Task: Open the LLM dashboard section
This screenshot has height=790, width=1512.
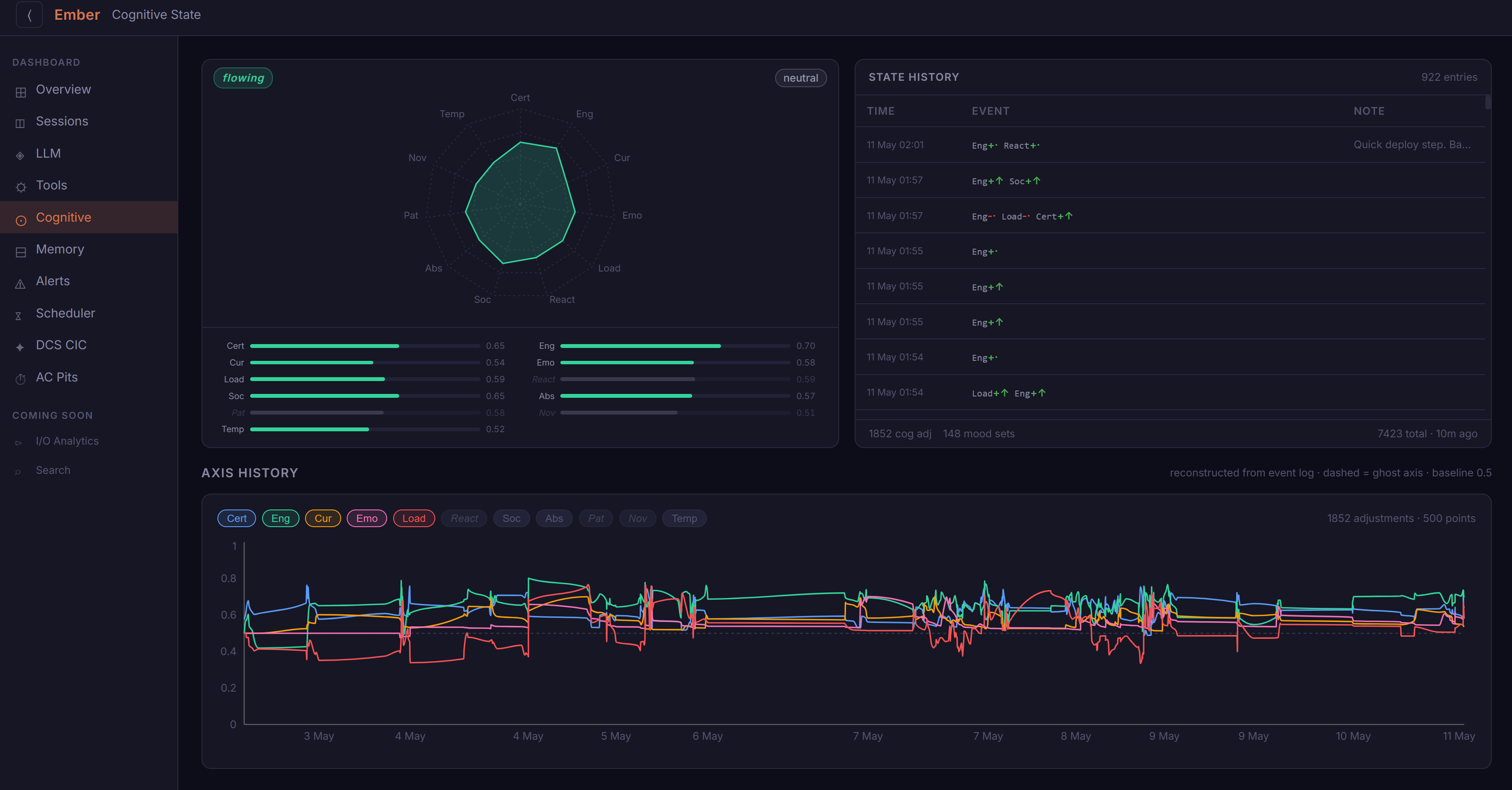Action: 89,153
